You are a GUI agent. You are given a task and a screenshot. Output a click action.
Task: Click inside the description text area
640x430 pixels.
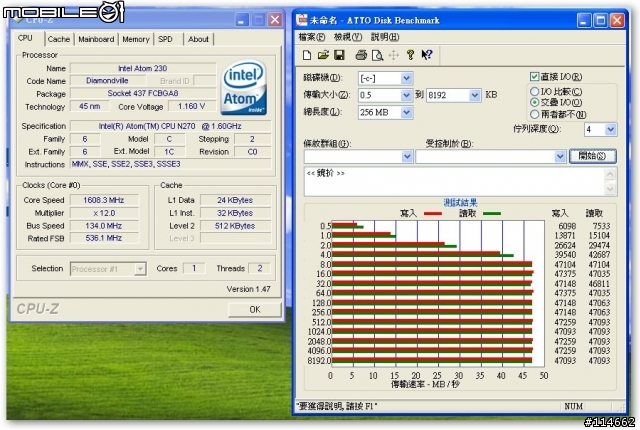click(454, 182)
